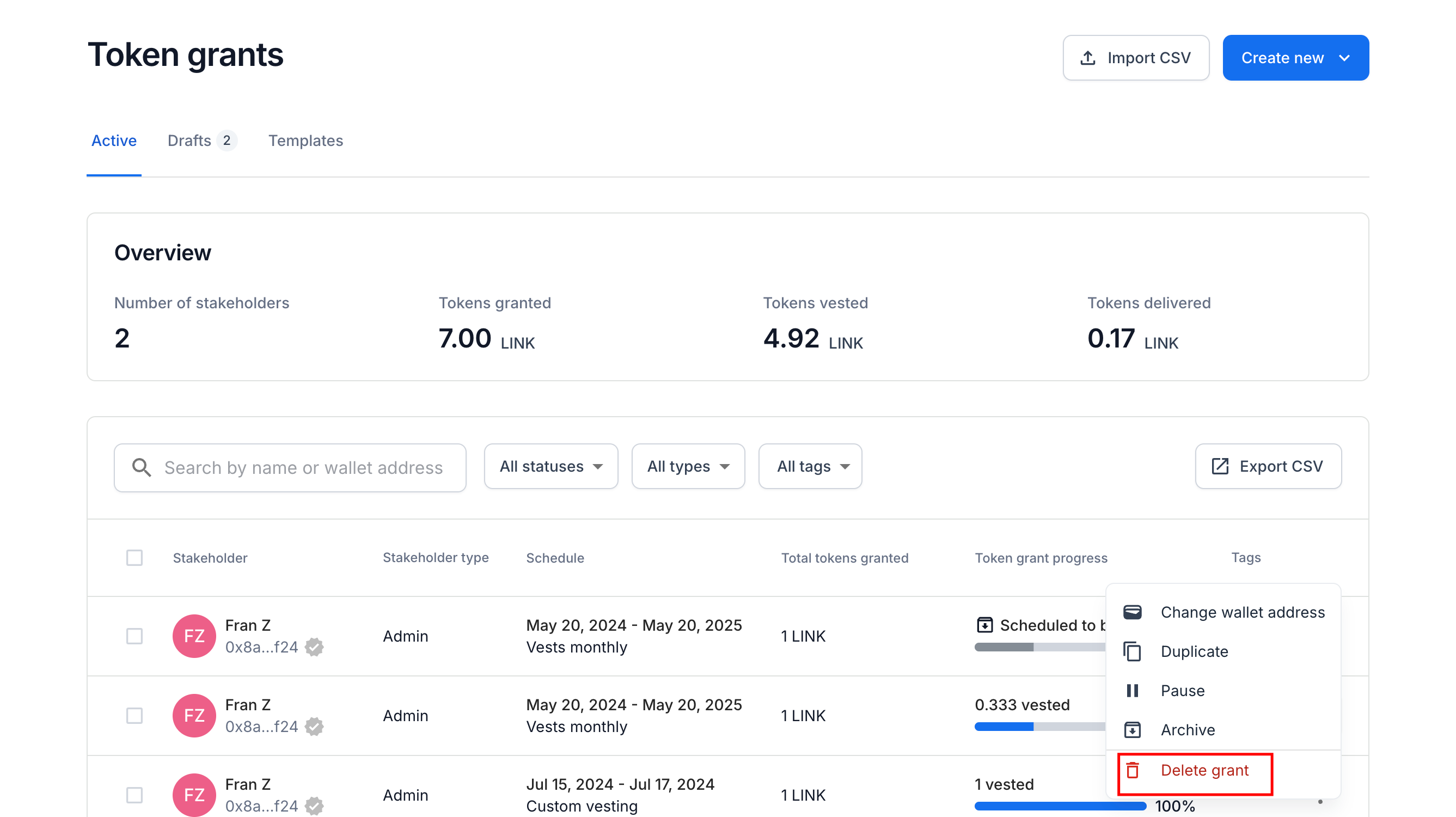Check the checkbox for the Jul 15, 2024 row
The height and width of the screenshot is (817, 1456).
coord(134,795)
